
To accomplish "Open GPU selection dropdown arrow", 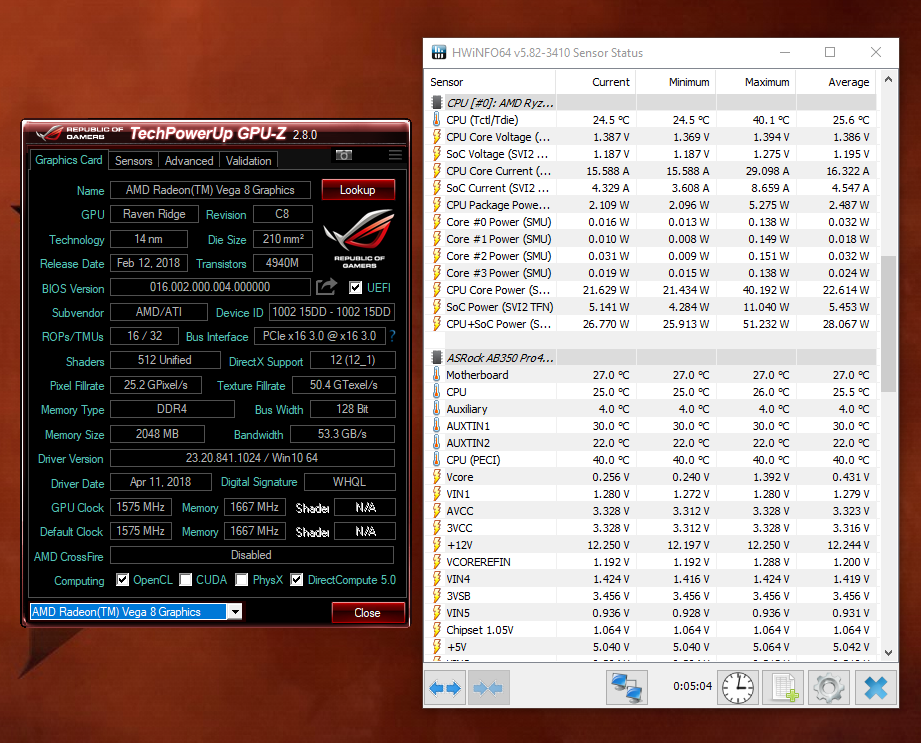I will [x=234, y=612].
